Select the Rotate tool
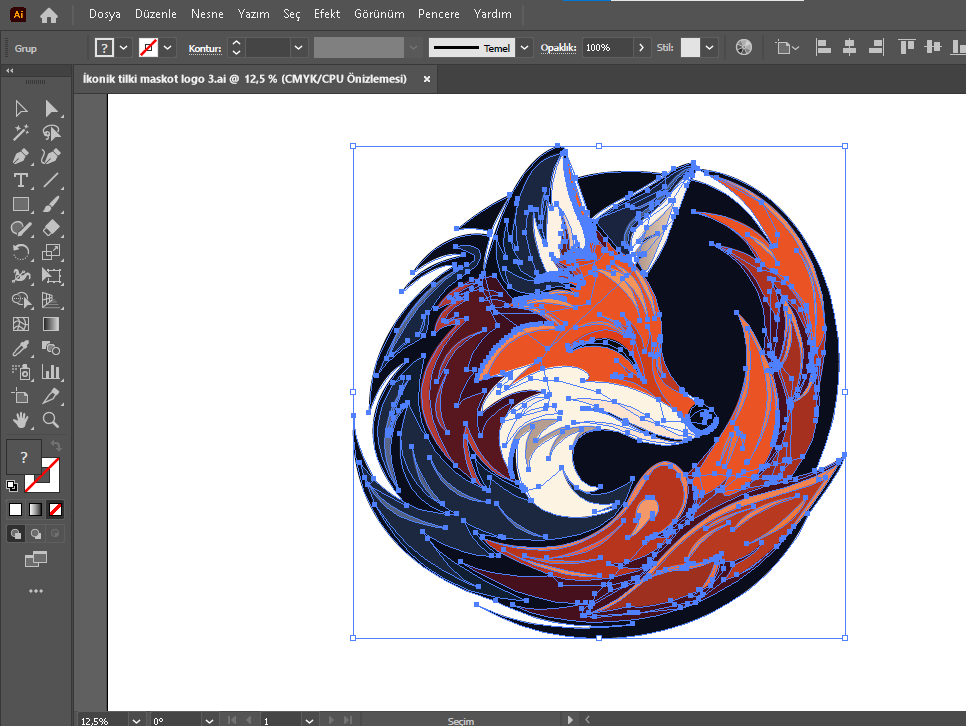Screen dimensions: 966x726 (x=21, y=252)
